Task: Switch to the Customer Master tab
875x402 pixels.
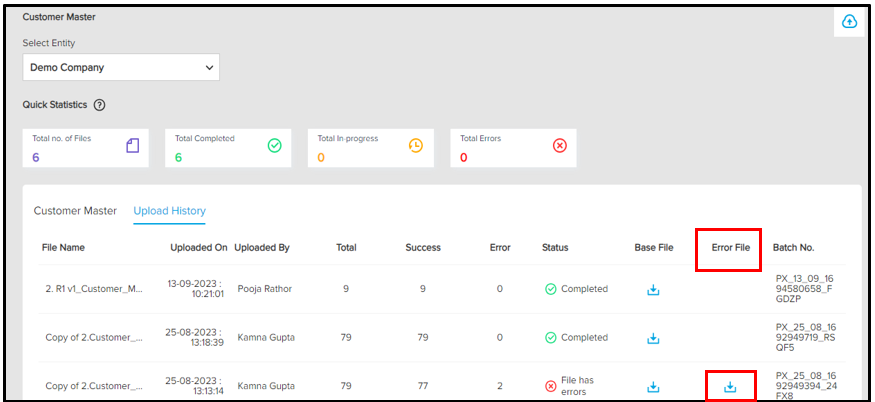Action: tap(75, 211)
